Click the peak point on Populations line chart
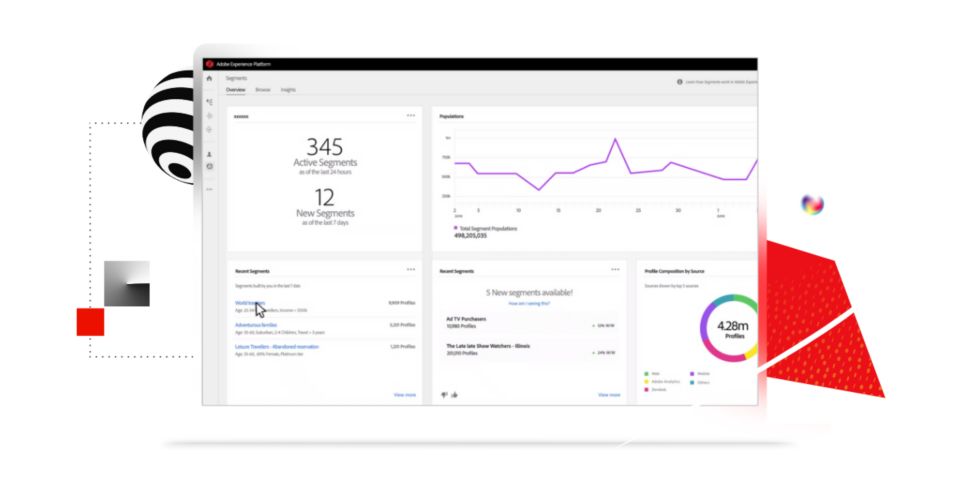Image resolution: width=960 pixels, height=480 pixels. coord(615,140)
